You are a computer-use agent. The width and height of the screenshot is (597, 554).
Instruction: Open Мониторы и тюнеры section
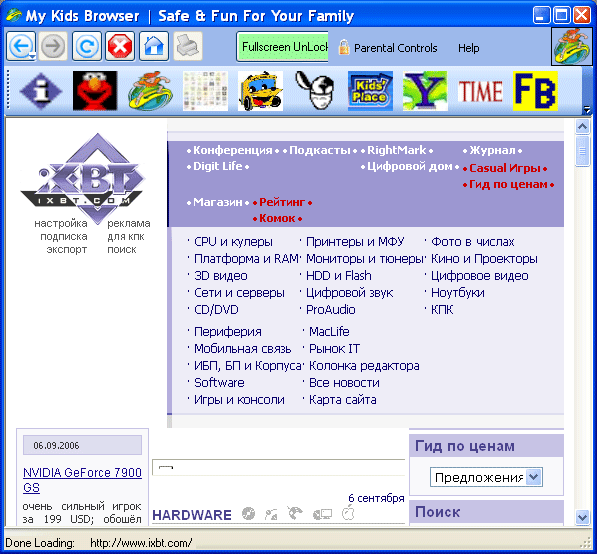point(364,259)
